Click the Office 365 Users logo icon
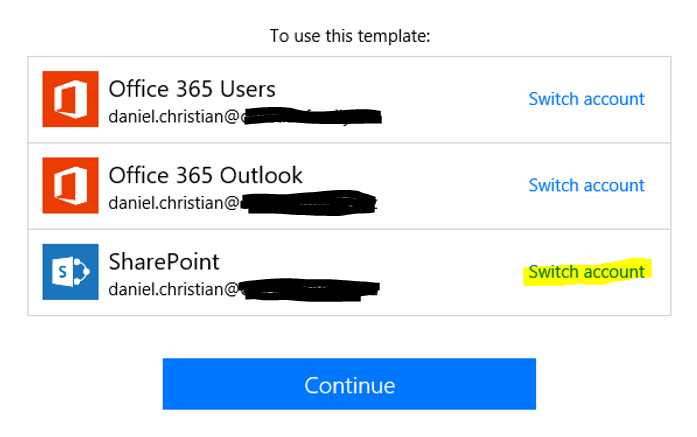 pyautogui.click(x=70, y=99)
